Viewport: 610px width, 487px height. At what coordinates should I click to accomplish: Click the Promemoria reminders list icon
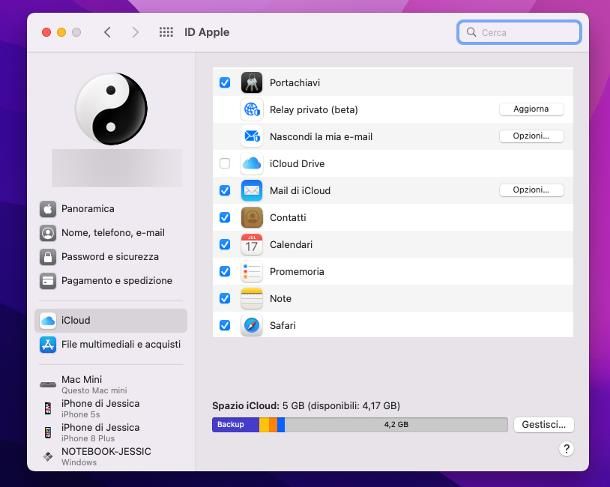pyautogui.click(x=251, y=272)
